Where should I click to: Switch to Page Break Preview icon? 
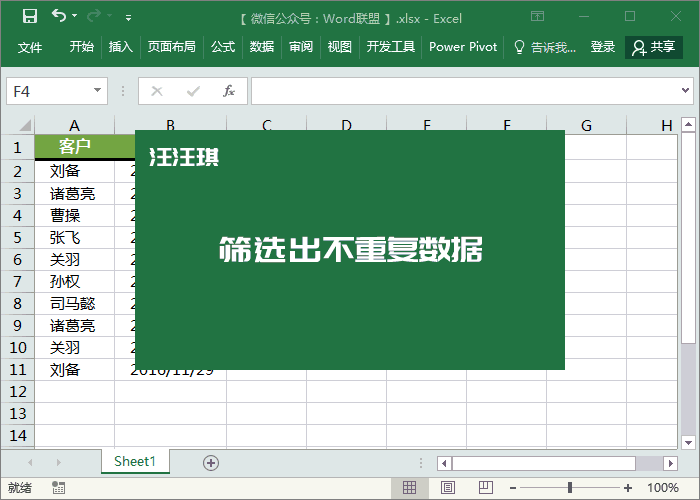click(x=486, y=488)
